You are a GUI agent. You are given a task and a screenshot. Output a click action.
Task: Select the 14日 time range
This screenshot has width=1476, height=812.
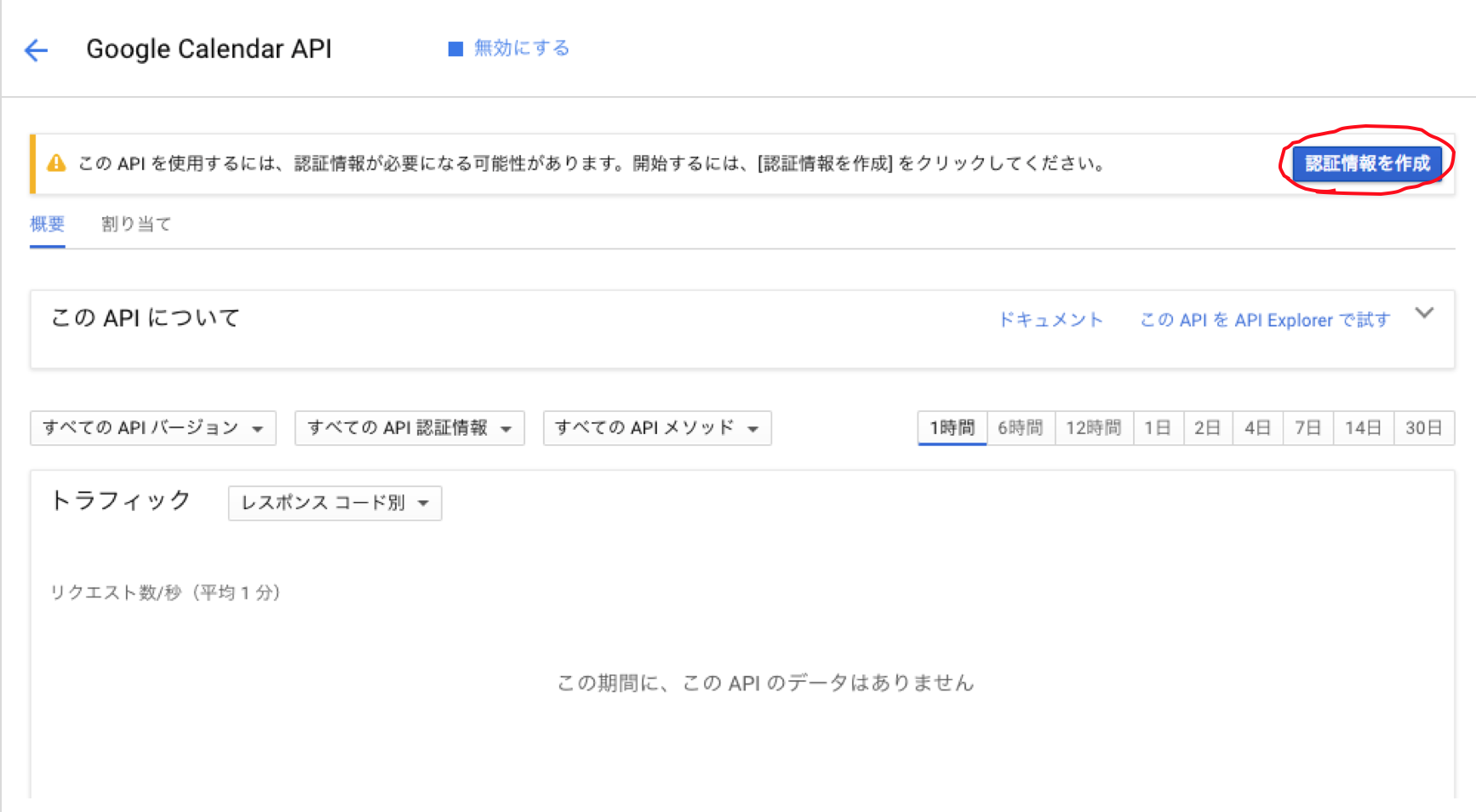1364,428
